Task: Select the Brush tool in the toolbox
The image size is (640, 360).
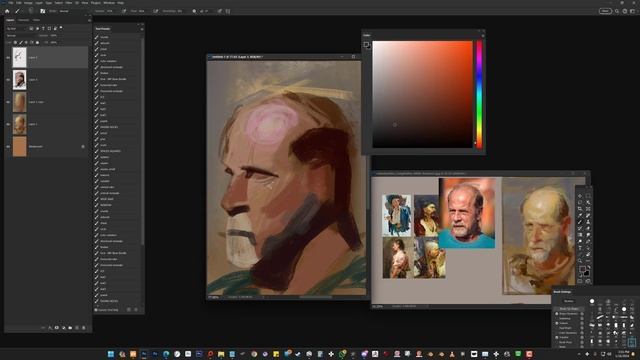Action: click(580, 222)
